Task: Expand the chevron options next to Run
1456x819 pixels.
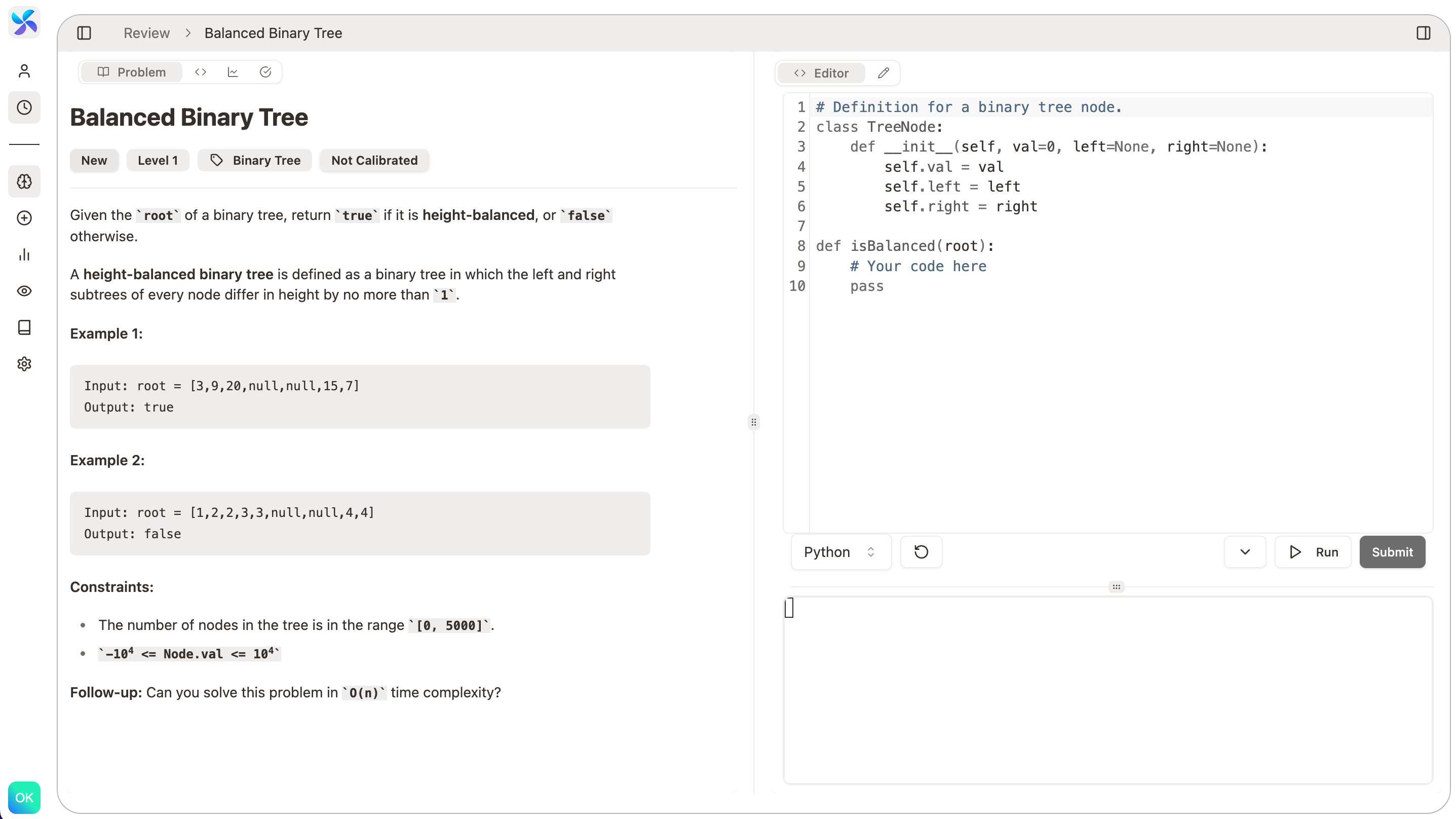Action: tap(1245, 551)
